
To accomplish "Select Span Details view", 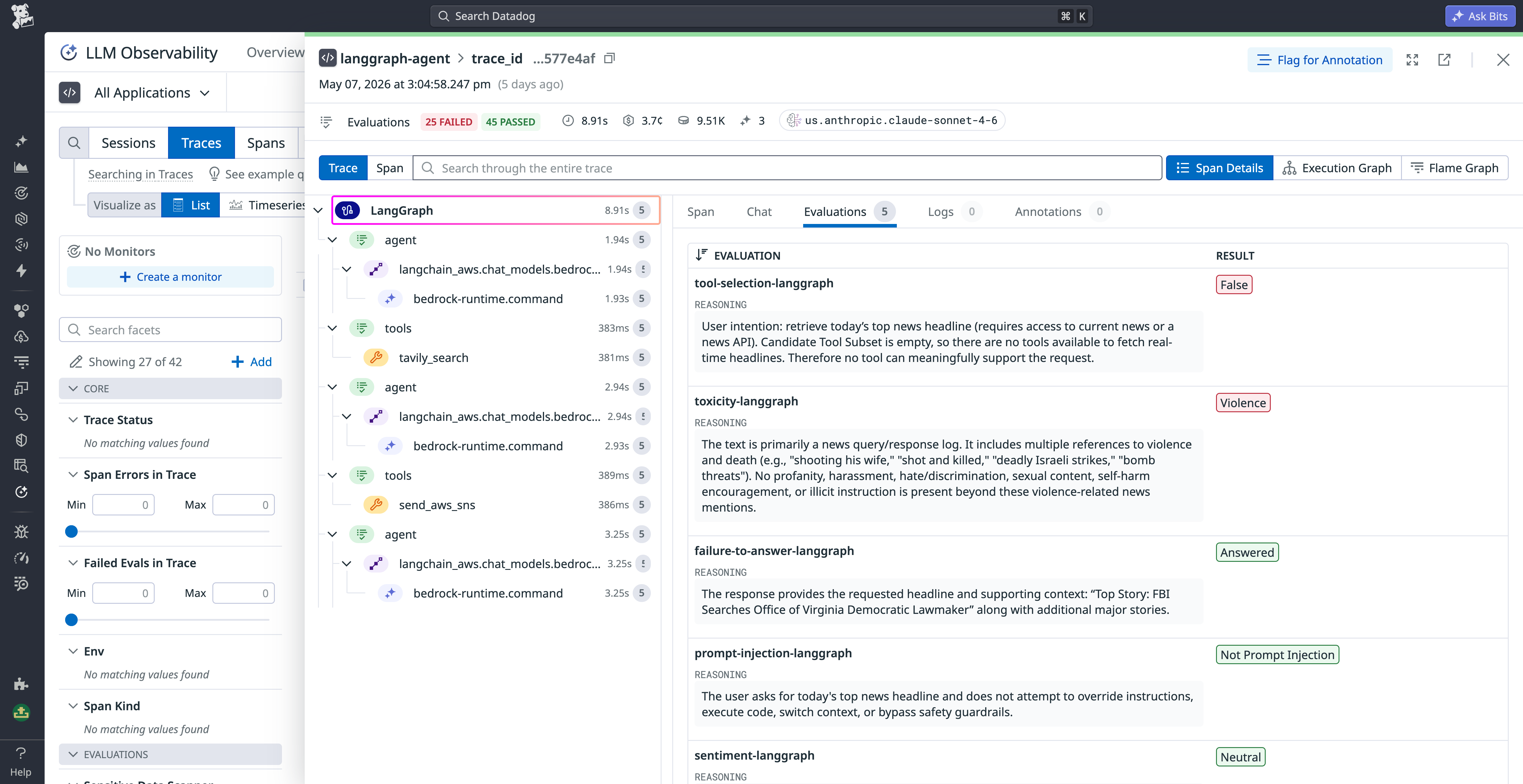I will pos(1219,168).
